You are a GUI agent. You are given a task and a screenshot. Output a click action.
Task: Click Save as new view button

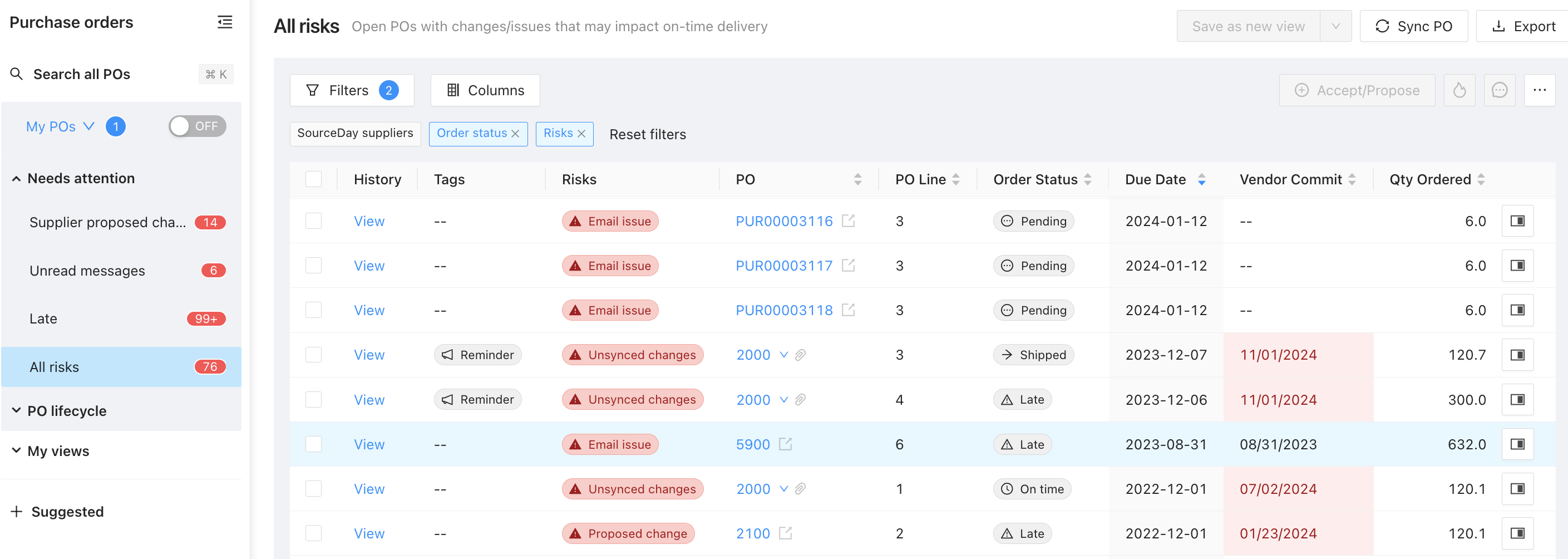pos(1248,26)
